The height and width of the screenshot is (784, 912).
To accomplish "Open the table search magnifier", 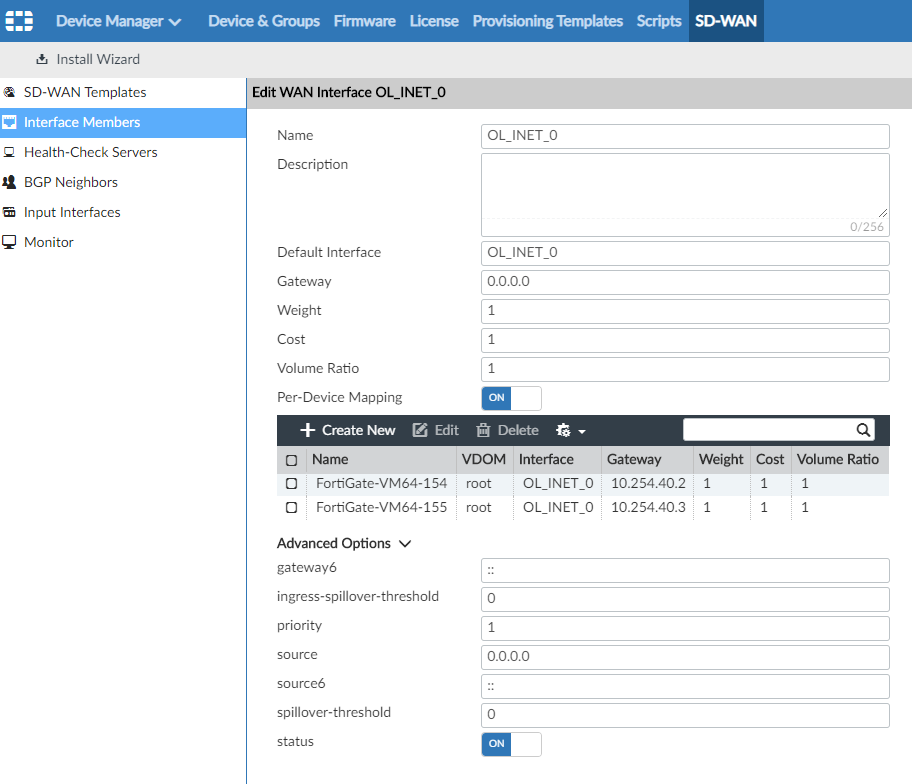I will [862, 429].
